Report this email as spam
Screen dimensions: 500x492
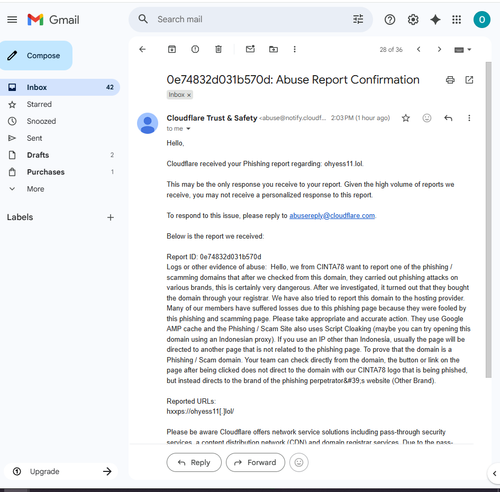tap(195, 49)
